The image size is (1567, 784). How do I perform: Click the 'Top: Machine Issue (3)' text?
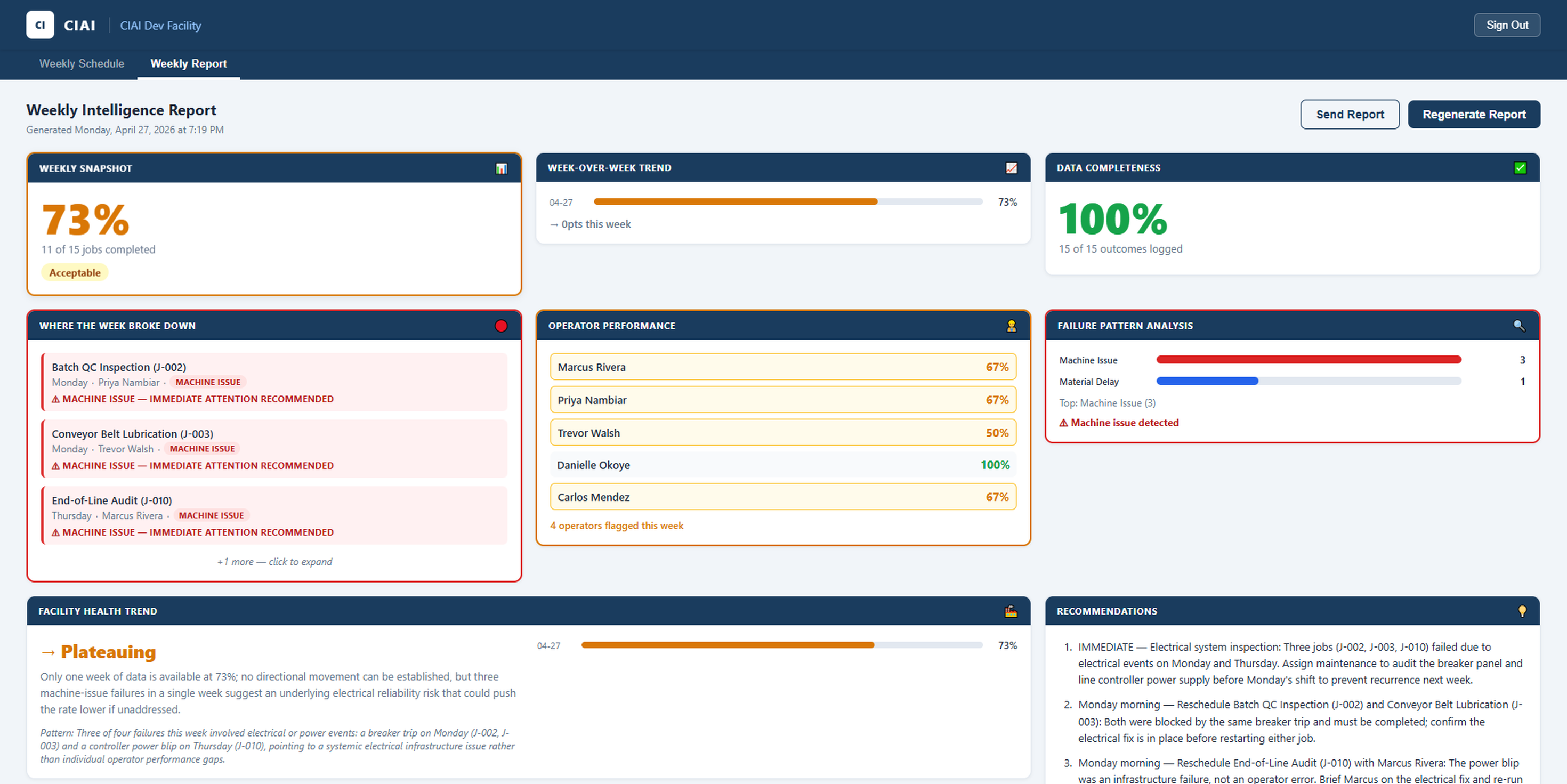pyautogui.click(x=1107, y=403)
